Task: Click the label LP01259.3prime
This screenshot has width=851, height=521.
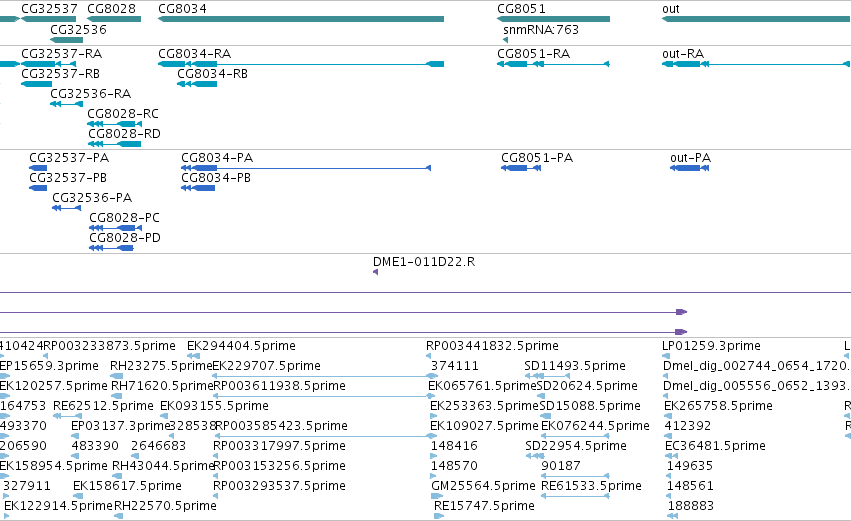Action: 712,346
